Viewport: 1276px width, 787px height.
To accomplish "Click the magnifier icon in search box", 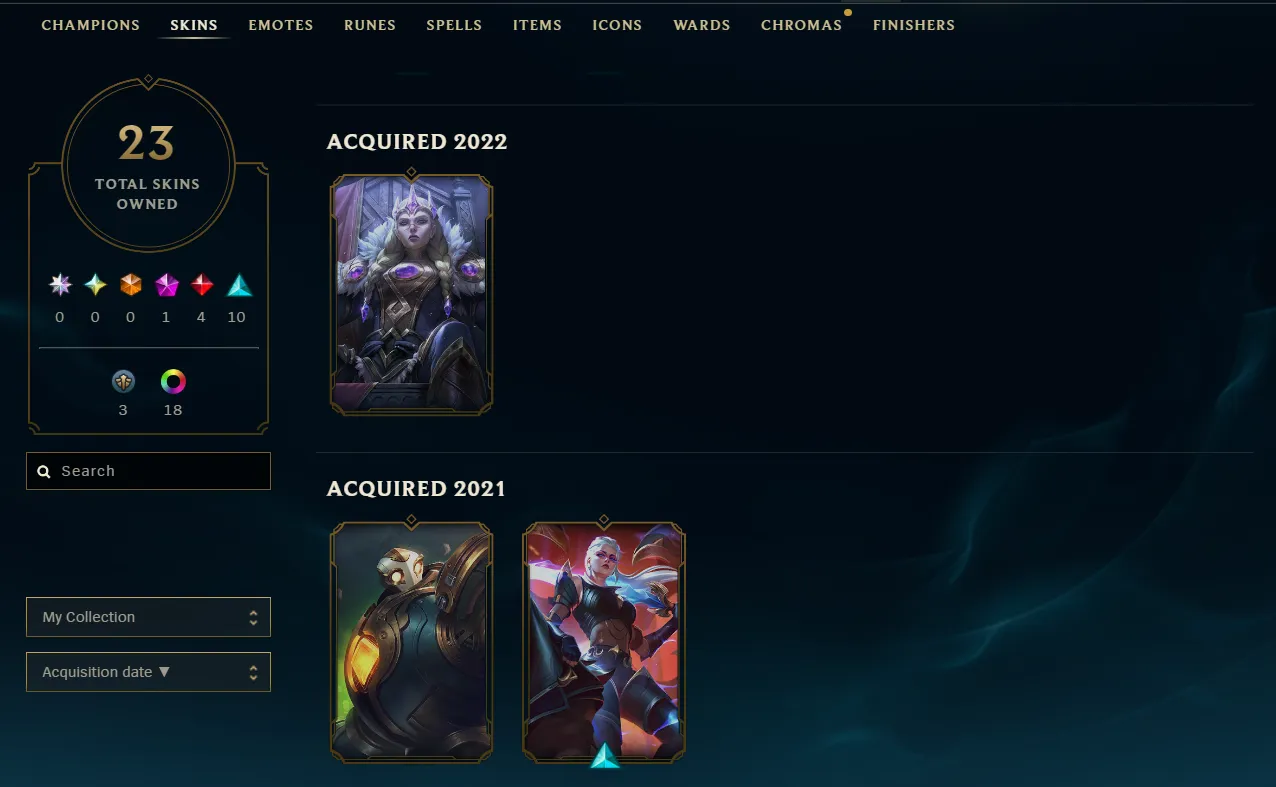I will [44, 471].
